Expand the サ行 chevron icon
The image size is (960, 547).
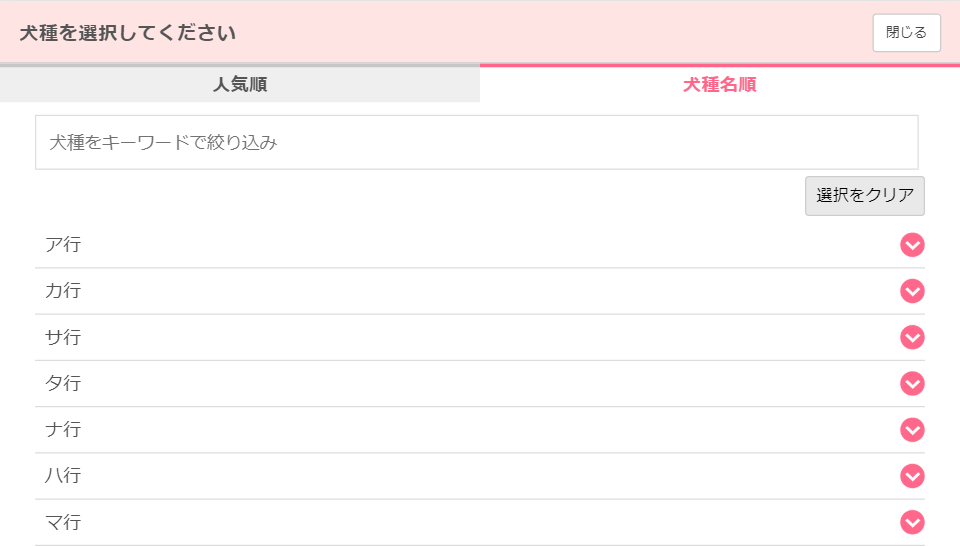912,338
